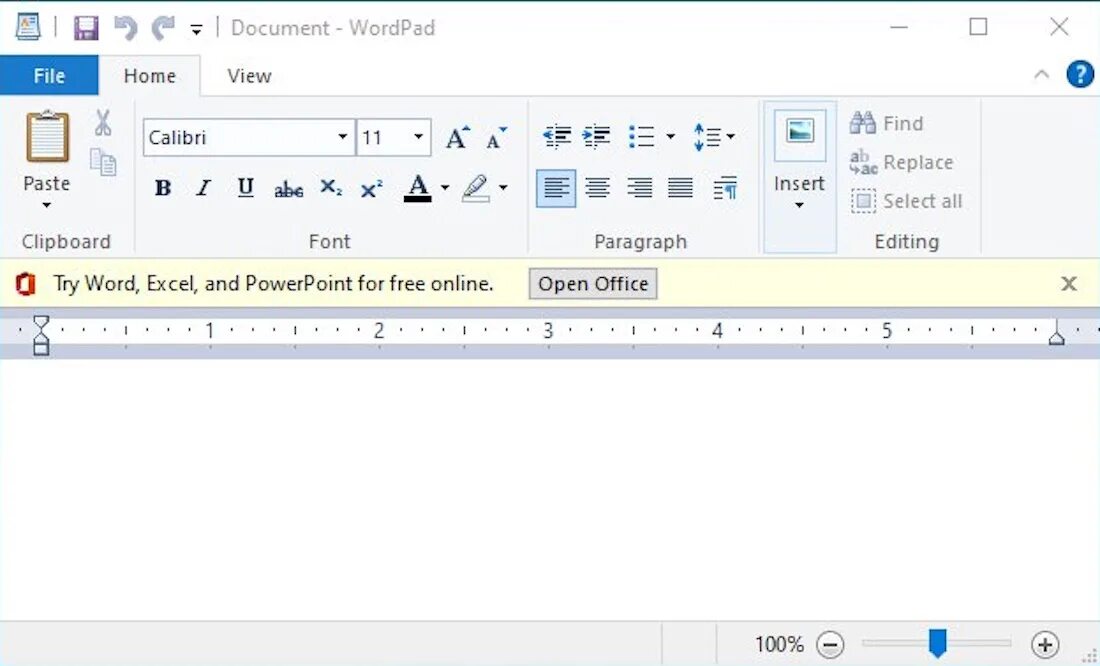Open the Paragraph dialog icon
1100x666 pixels.
coord(725,188)
